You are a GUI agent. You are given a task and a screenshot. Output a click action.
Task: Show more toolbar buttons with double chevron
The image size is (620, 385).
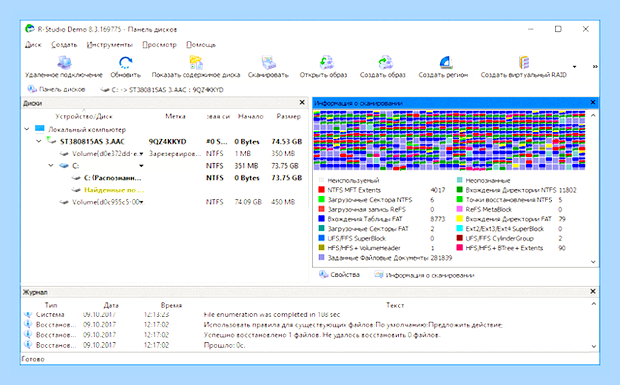coord(595,66)
